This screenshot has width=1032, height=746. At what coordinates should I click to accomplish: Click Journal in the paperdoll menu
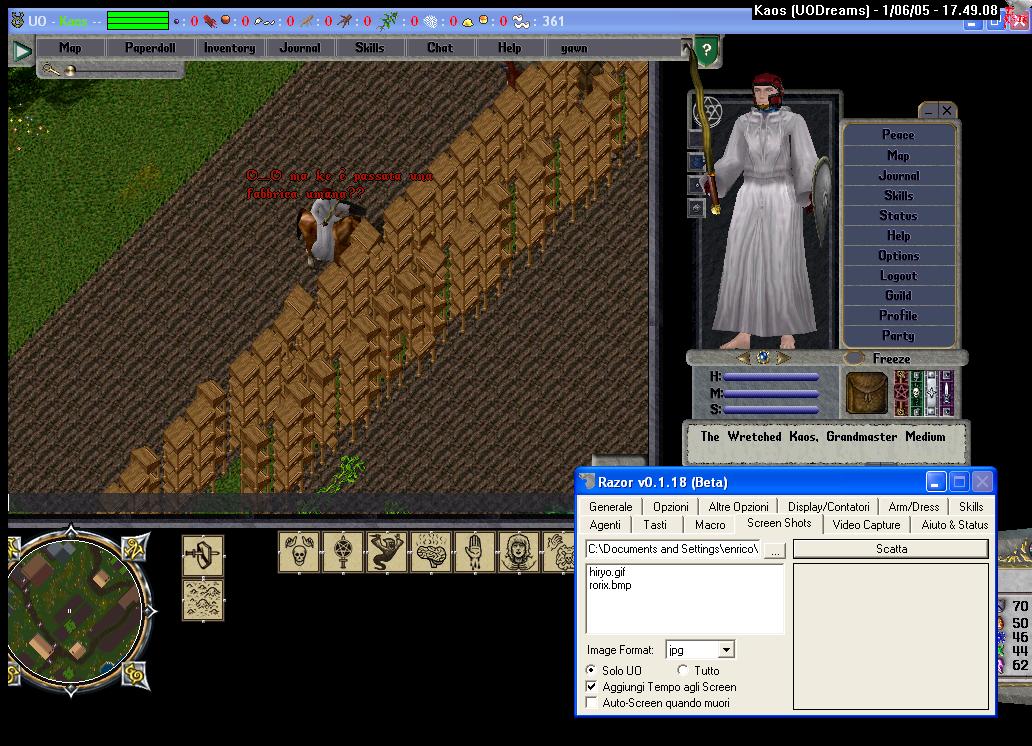[898, 176]
